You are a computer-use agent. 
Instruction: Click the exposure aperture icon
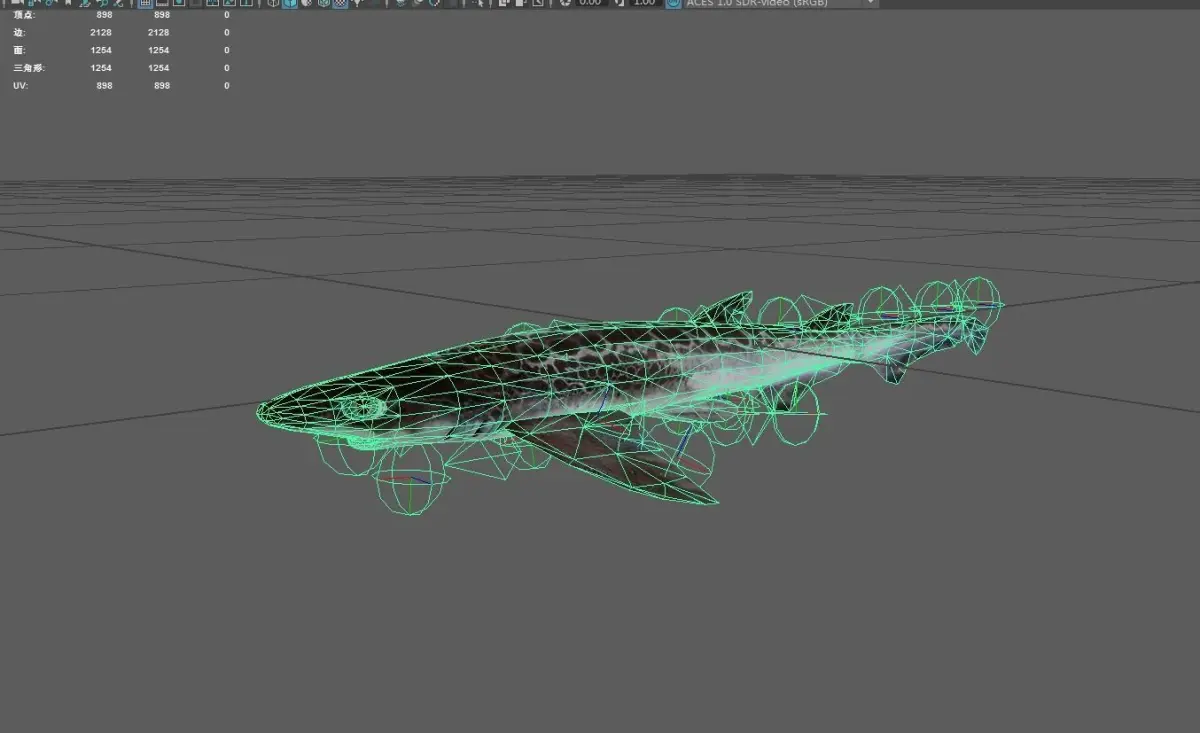click(565, 4)
